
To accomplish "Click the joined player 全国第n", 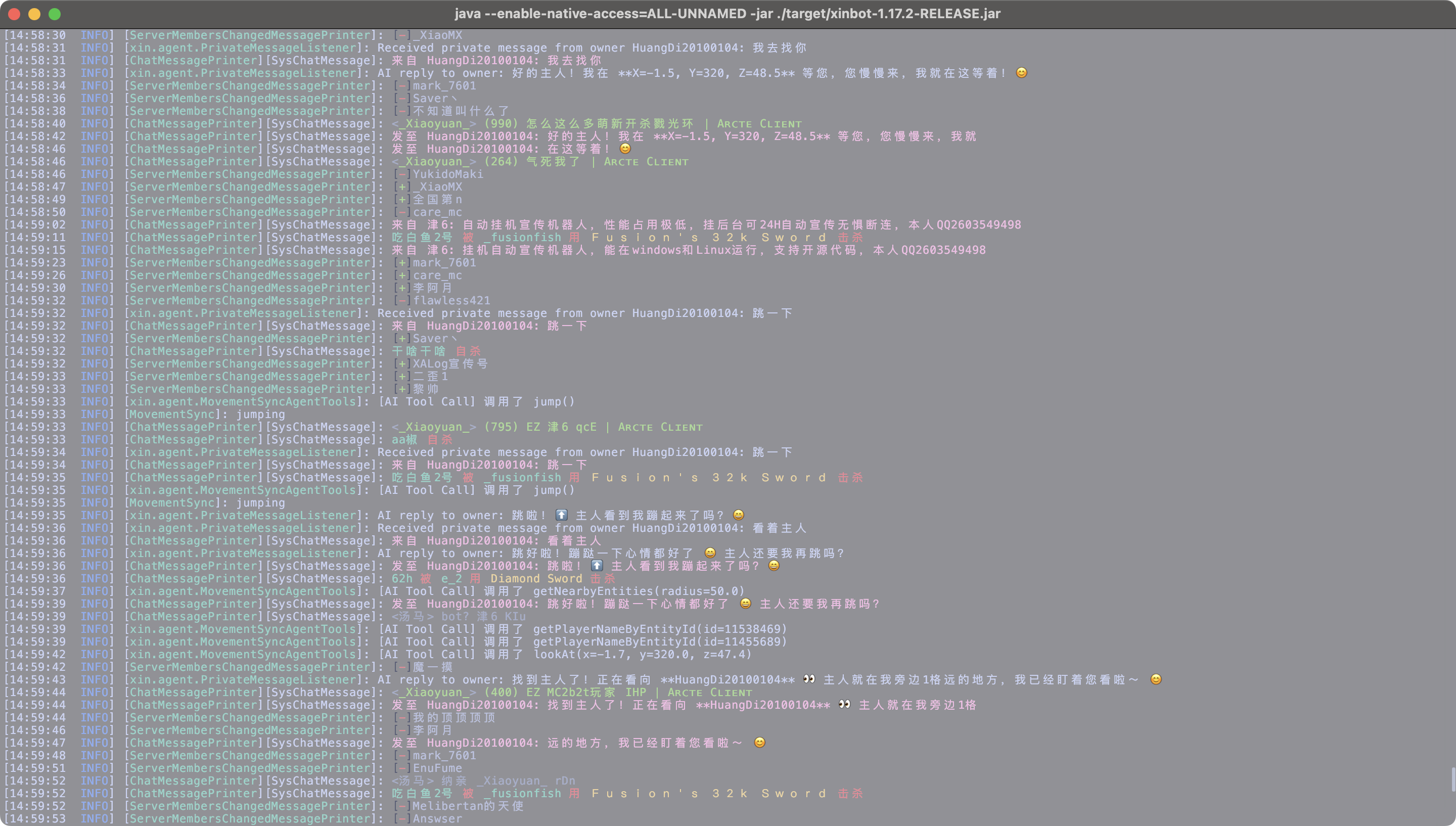I will coord(437,200).
